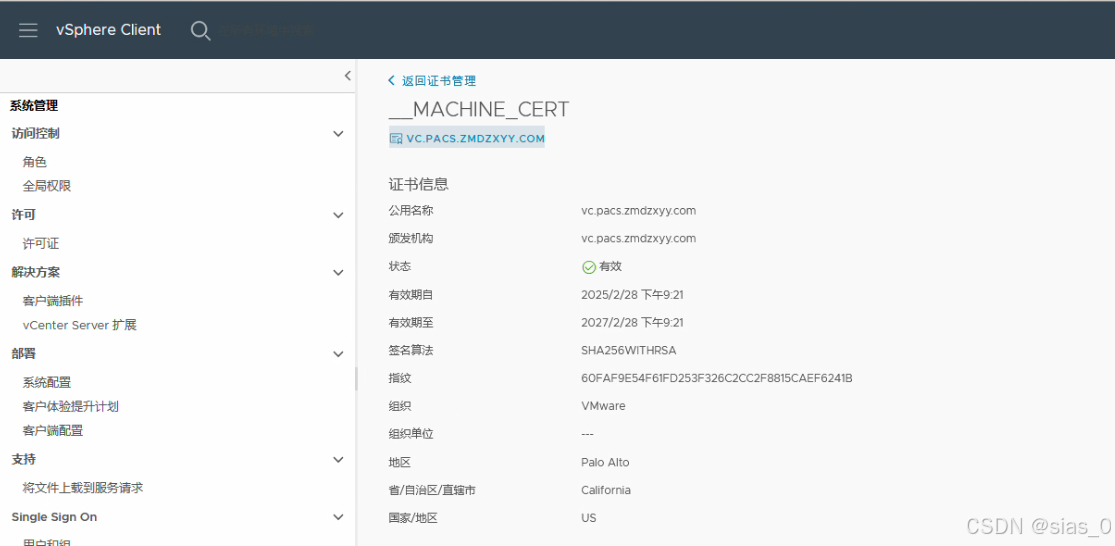Click the date 2025/2/28 下午9:21
The height and width of the screenshot is (546, 1115).
point(632,294)
